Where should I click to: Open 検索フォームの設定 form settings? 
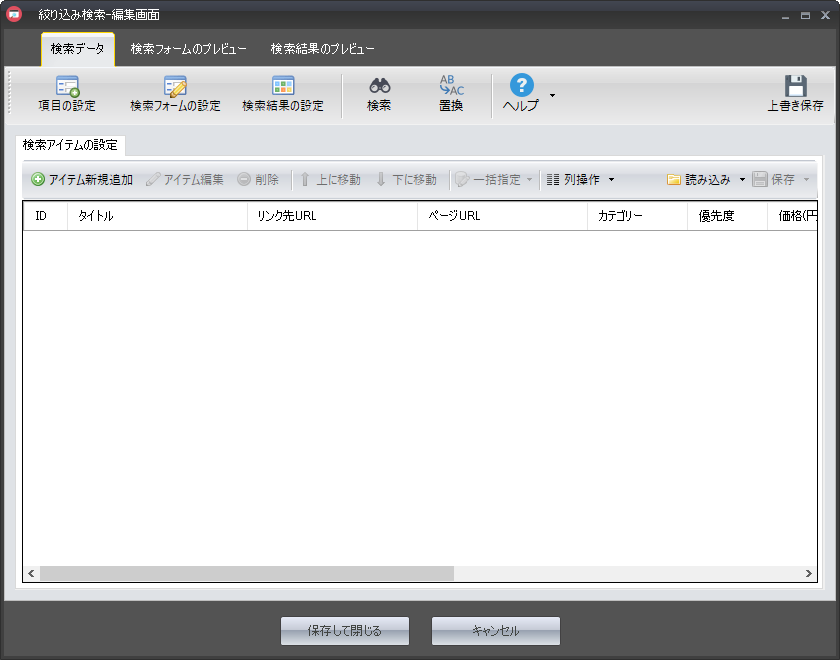coord(175,87)
